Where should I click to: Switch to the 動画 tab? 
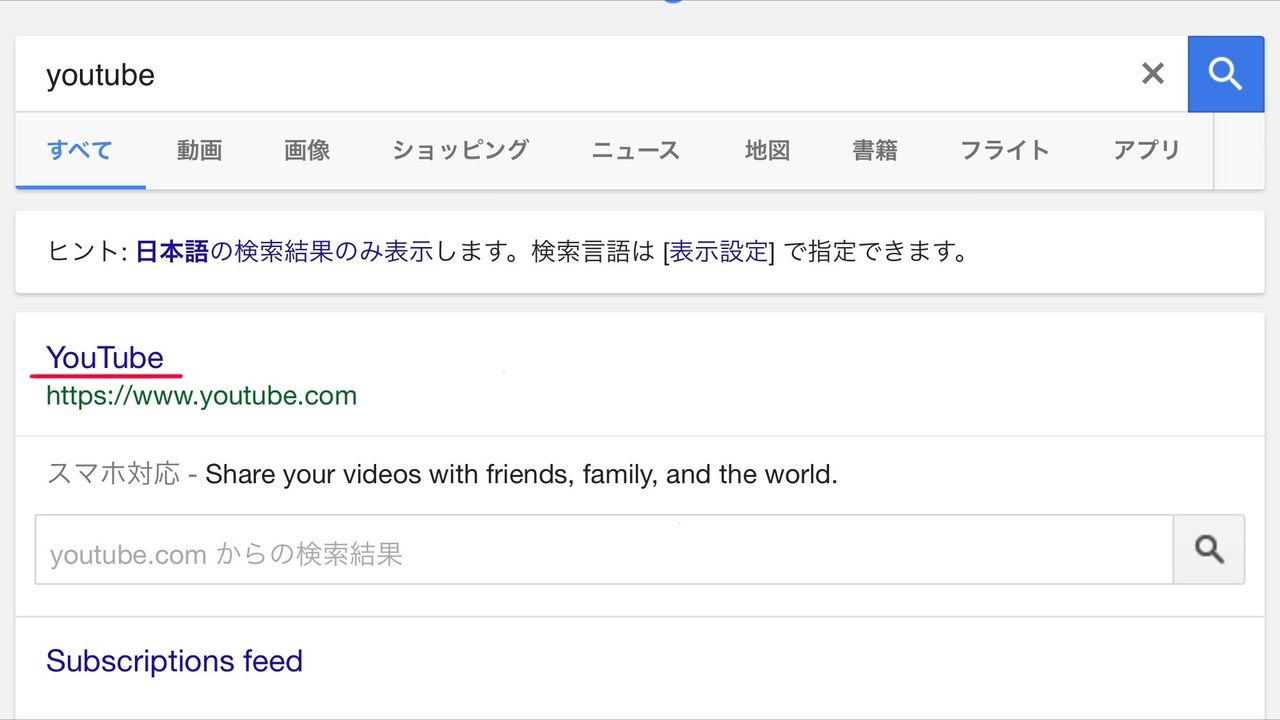click(x=199, y=150)
